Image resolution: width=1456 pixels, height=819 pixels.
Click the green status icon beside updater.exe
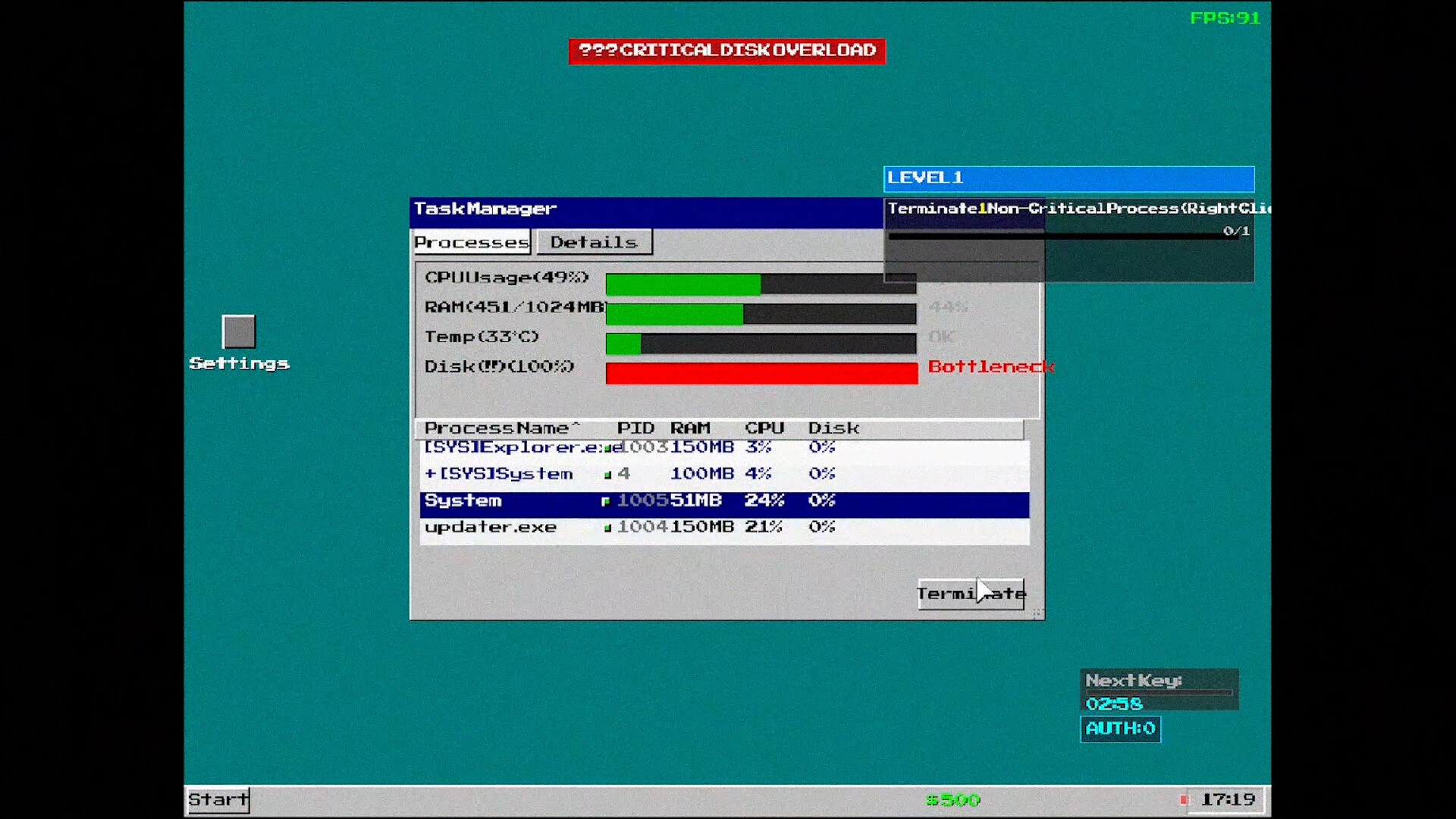pyautogui.click(x=607, y=527)
